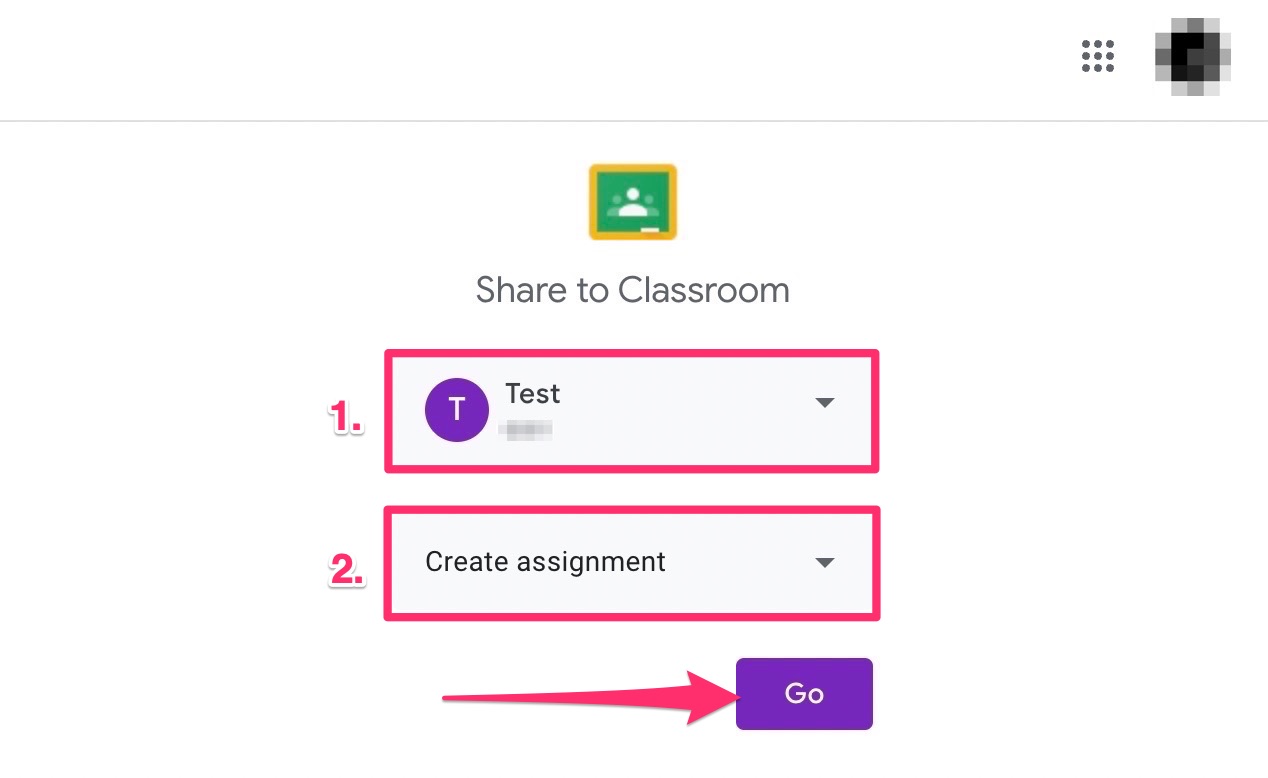This screenshot has width=1268, height=778.
Task: Open the class selector showing Test
Action: (632, 410)
